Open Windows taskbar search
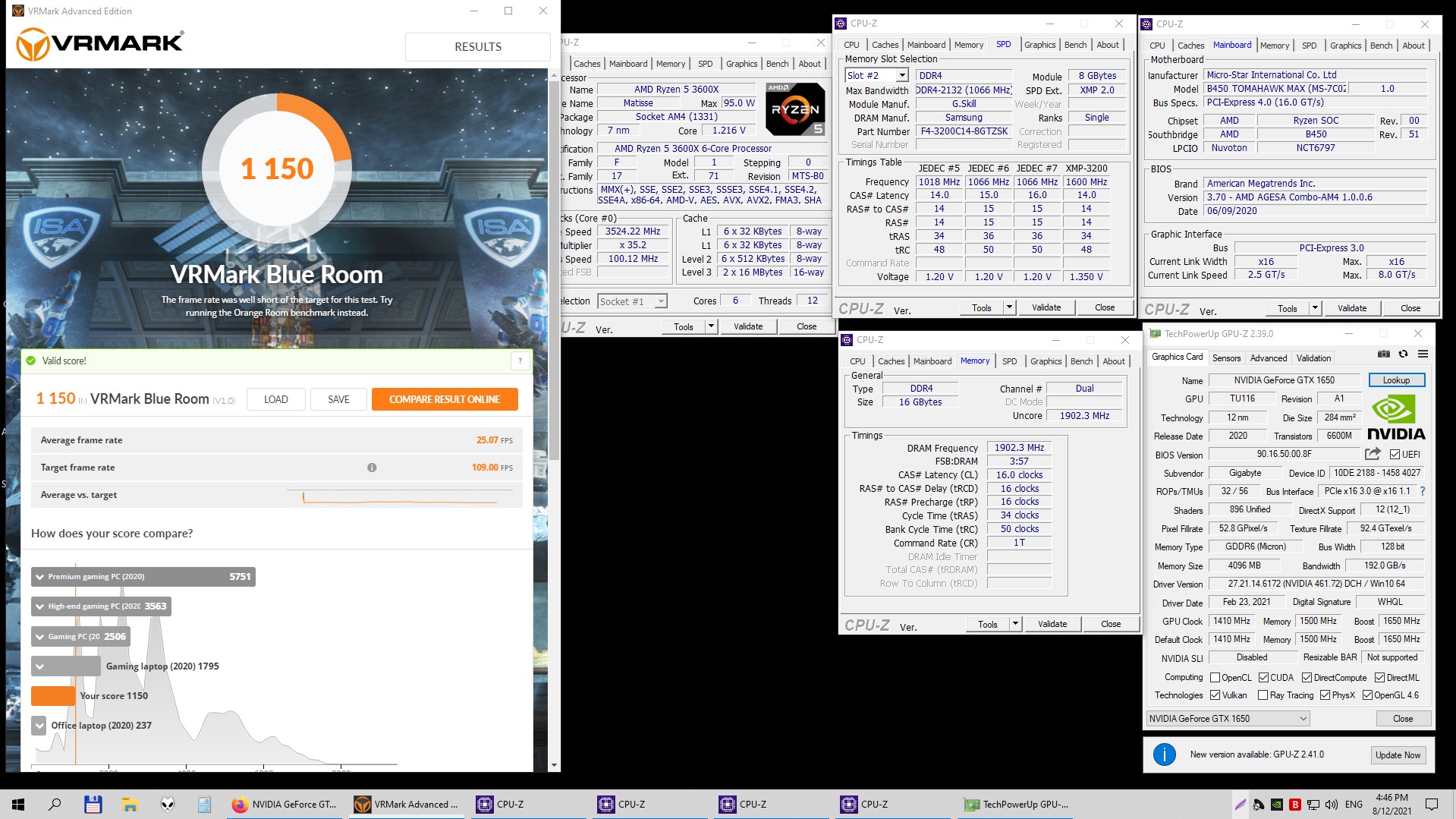The image size is (1456, 819). 55,805
